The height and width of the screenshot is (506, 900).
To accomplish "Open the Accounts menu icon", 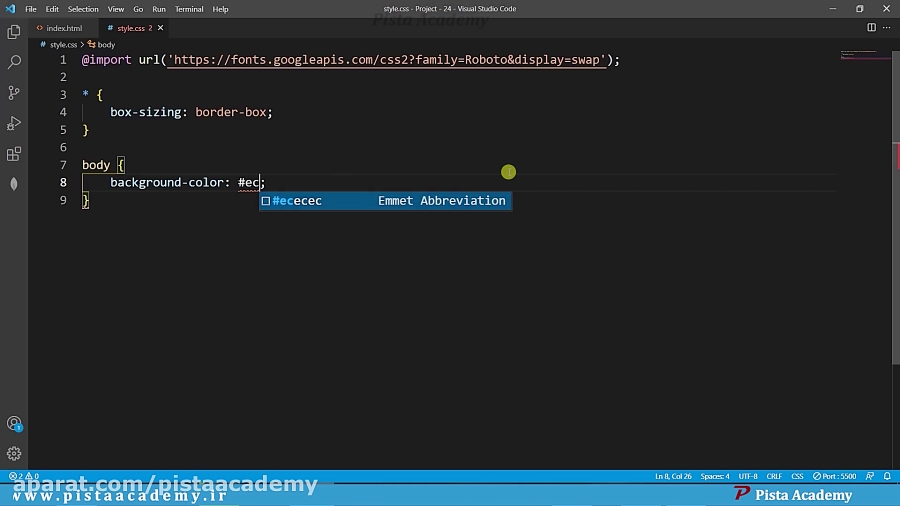I will pos(14,423).
